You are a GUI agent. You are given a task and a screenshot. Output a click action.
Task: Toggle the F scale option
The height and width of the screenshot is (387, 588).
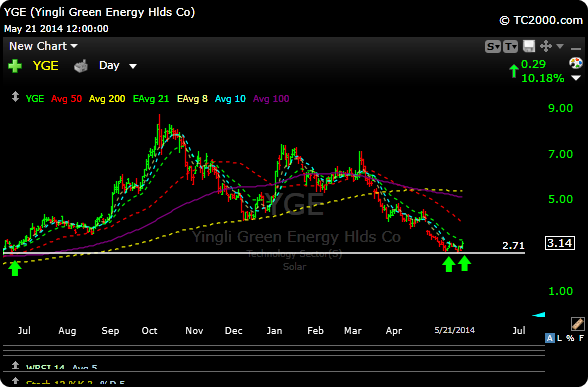[x=581, y=338]
